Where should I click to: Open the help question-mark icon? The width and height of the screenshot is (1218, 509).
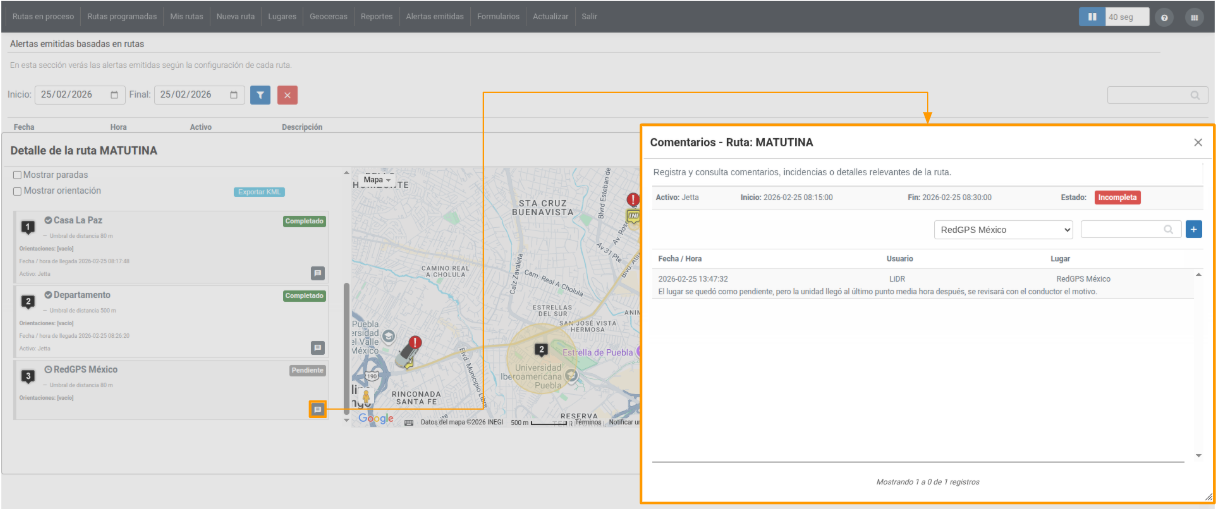pyautogui.click(x=1164, y=17)
